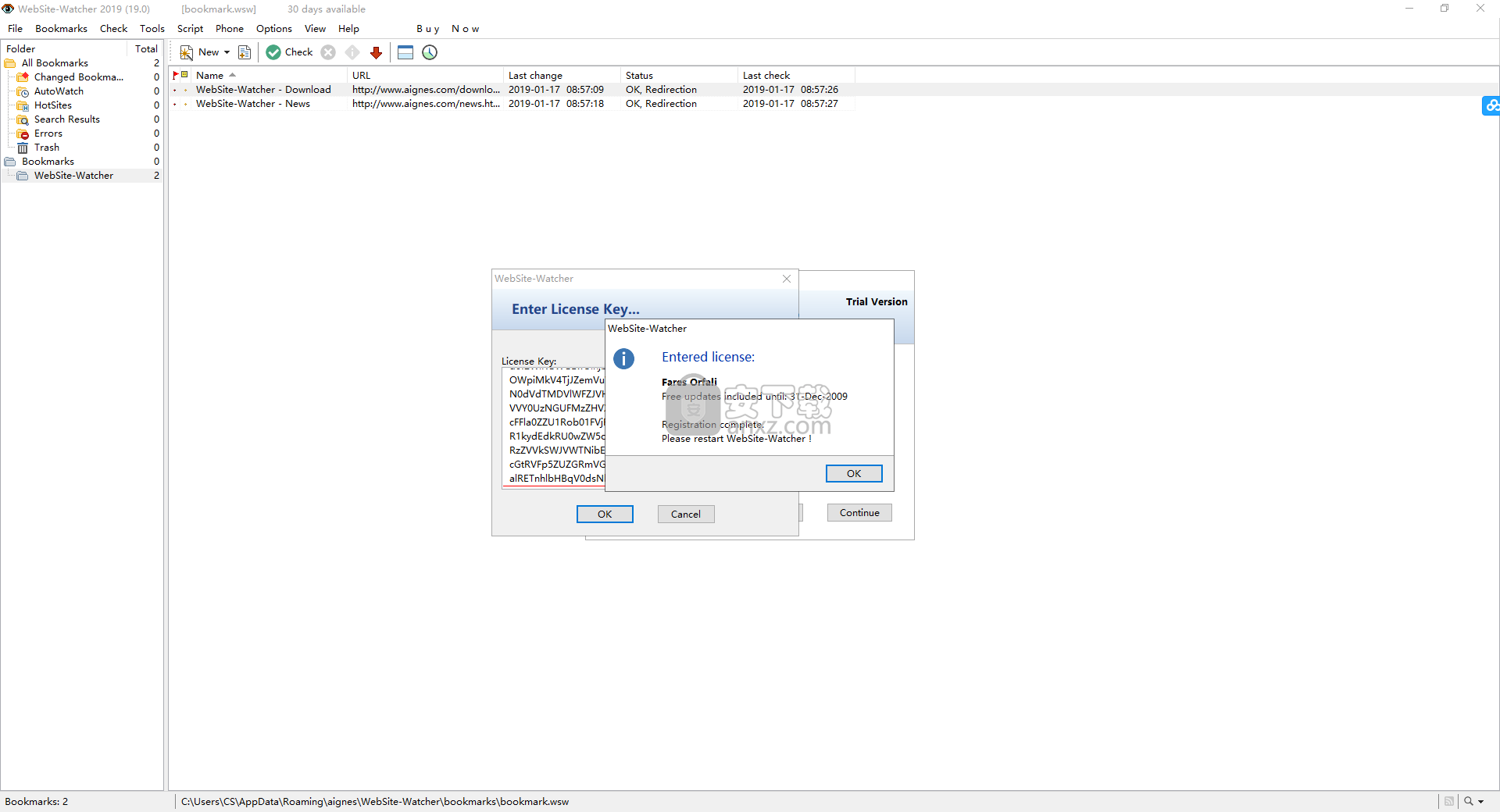Click the green Check bookmarks button
This screenshot has height=812, width=1500.
point(289,52)
